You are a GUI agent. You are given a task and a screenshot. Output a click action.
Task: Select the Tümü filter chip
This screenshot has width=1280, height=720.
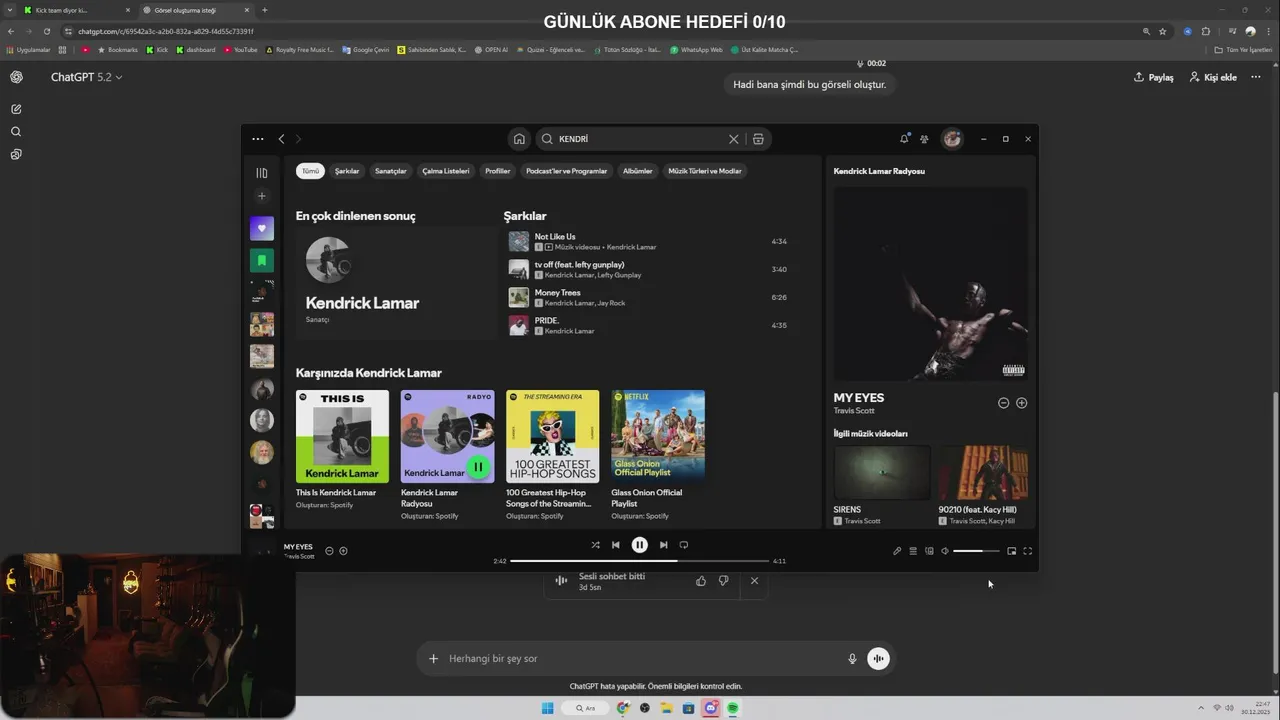click(x=310, y=171)
